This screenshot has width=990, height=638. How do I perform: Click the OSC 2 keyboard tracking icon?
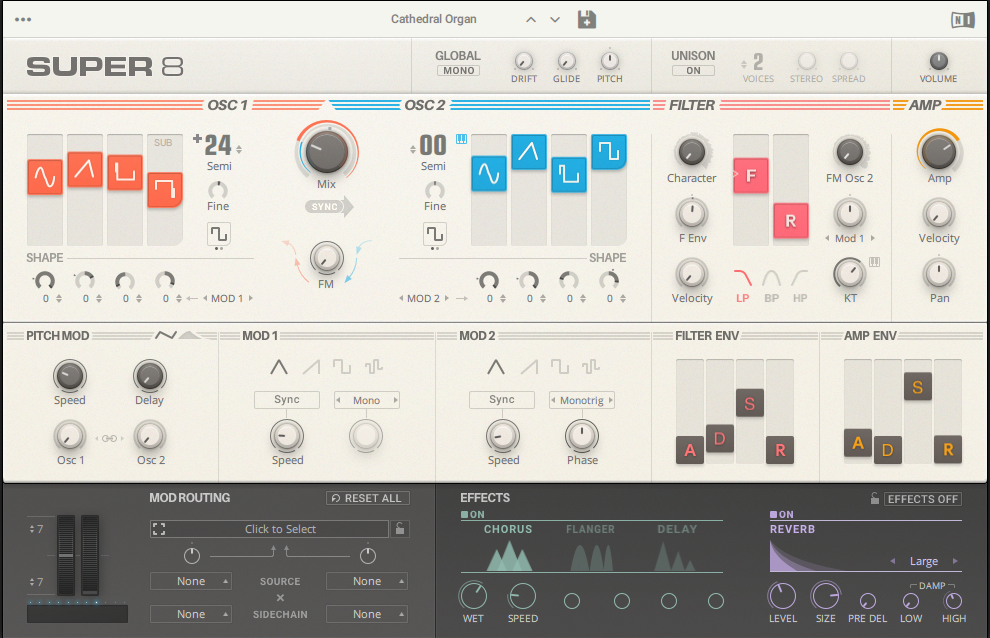(462, 139)
